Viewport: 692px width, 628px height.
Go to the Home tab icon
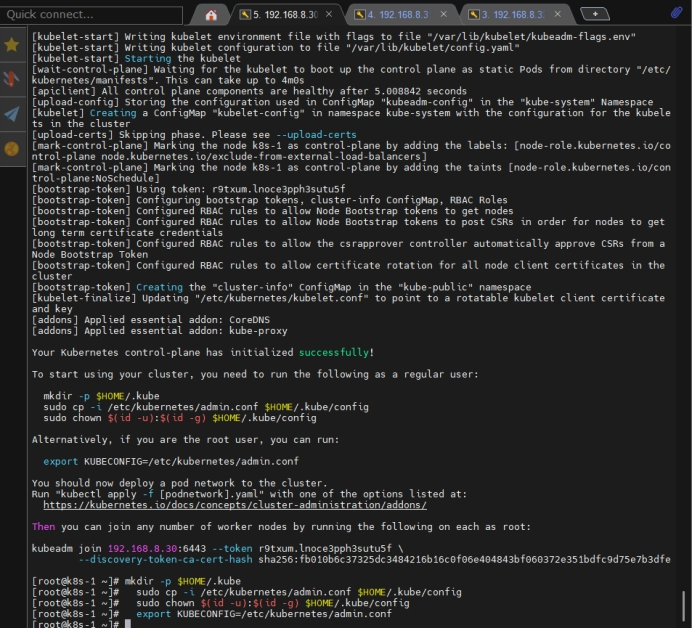pyautogui.click(x=211, y=15)
